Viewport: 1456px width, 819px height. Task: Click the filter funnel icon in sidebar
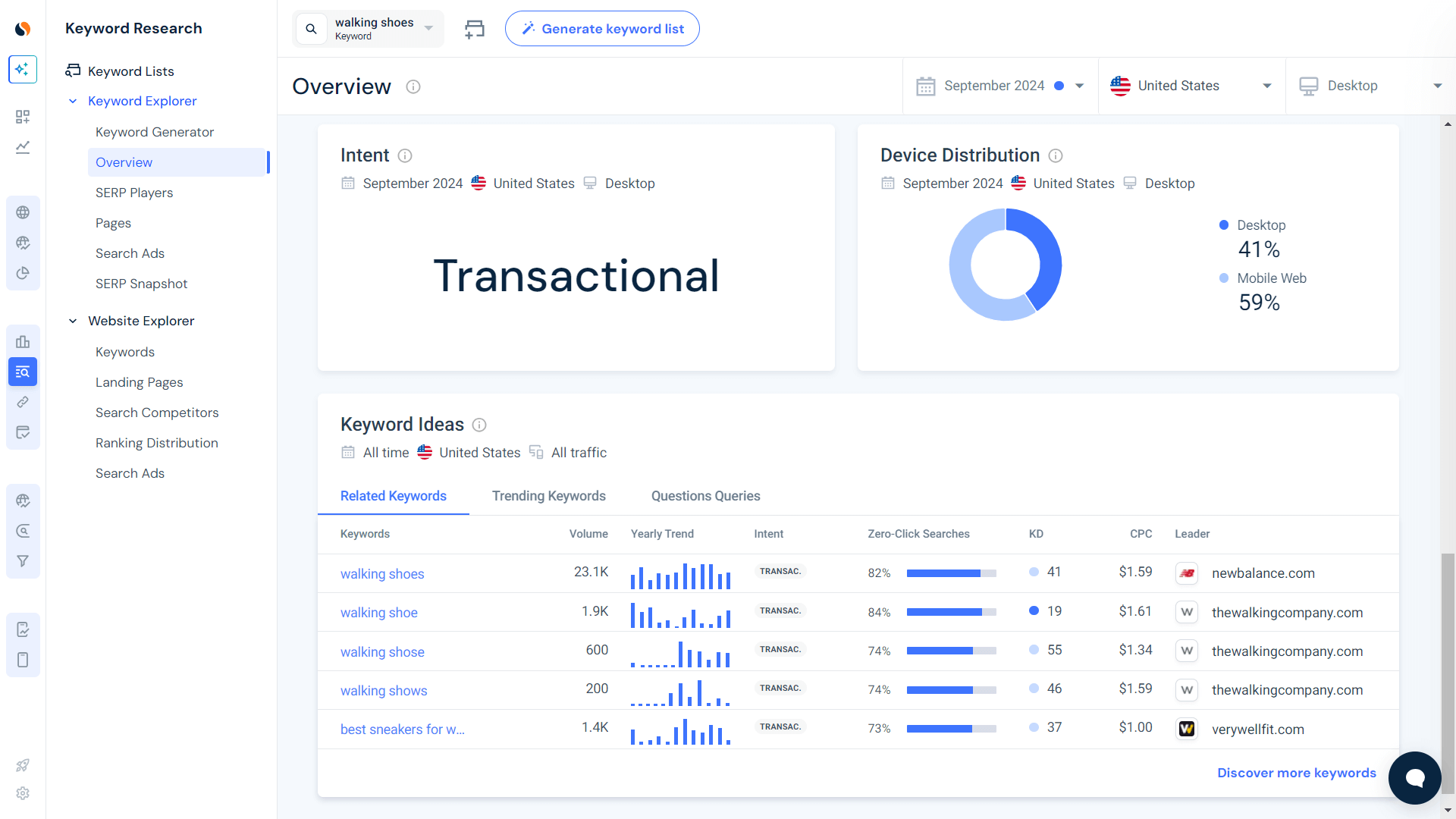23,560
